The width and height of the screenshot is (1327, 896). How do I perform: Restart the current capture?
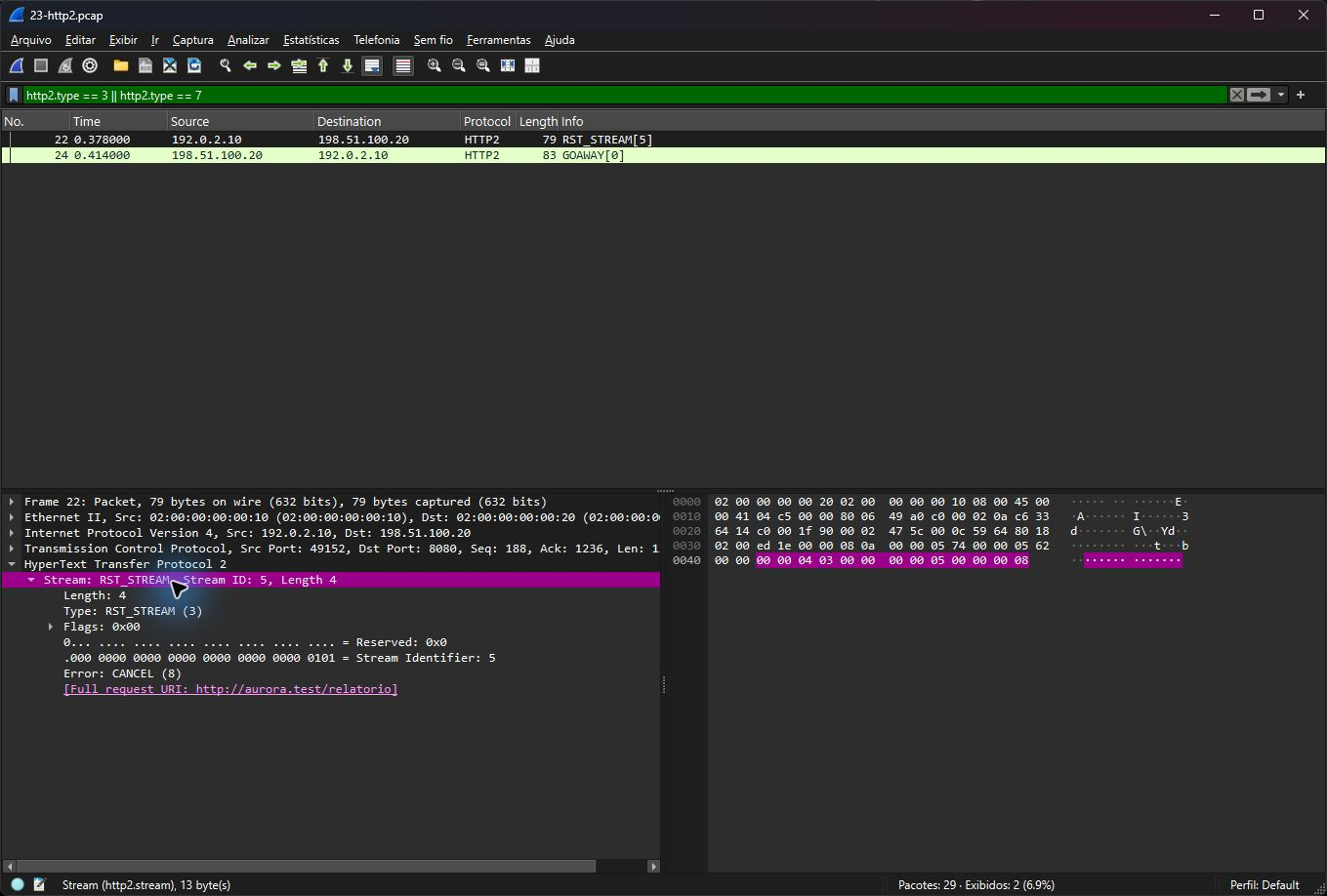(x=65, y=65)
